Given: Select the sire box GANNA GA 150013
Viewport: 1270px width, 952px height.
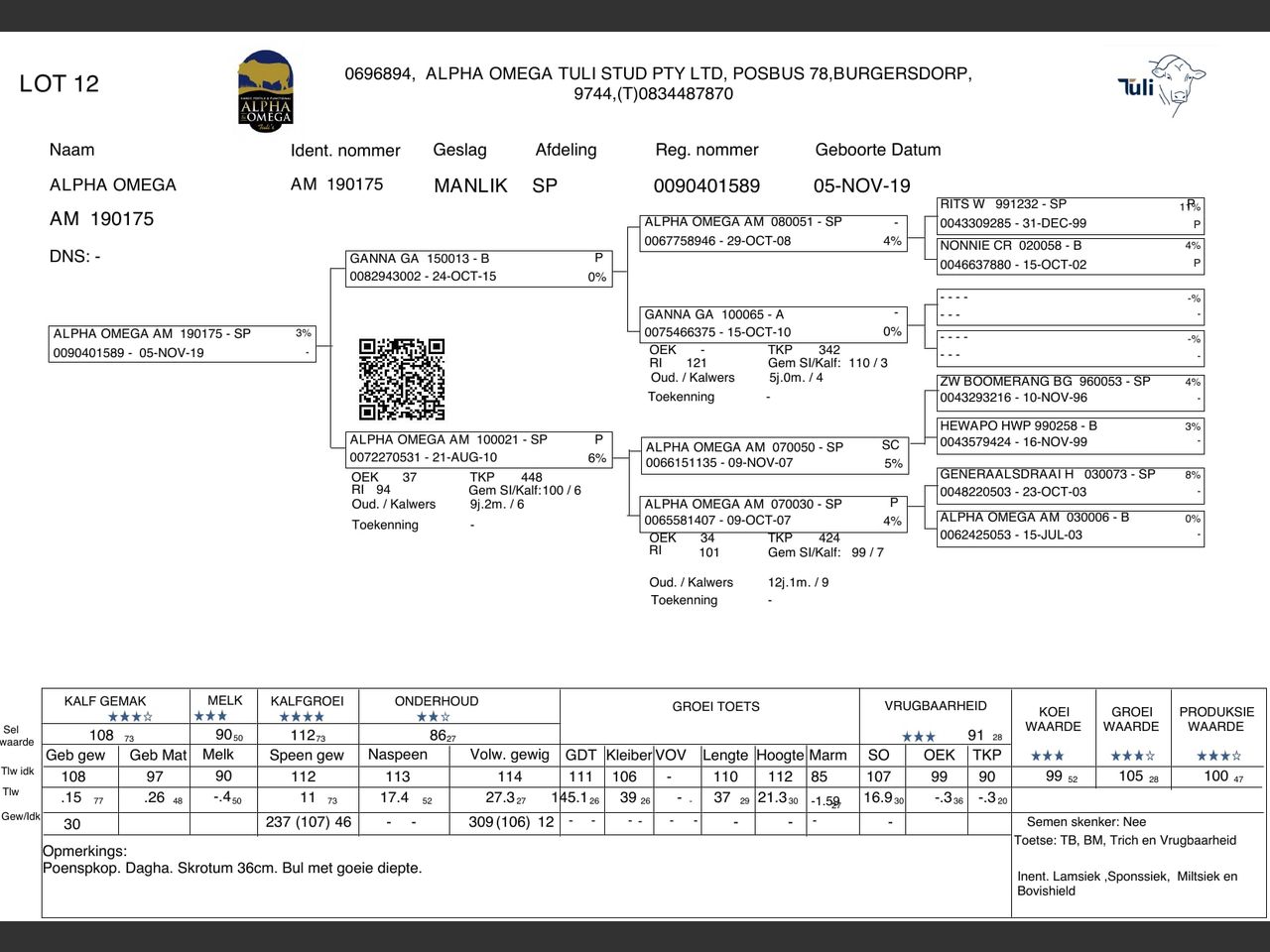Looking at the screenshot, I should click(x=478, y=268).
